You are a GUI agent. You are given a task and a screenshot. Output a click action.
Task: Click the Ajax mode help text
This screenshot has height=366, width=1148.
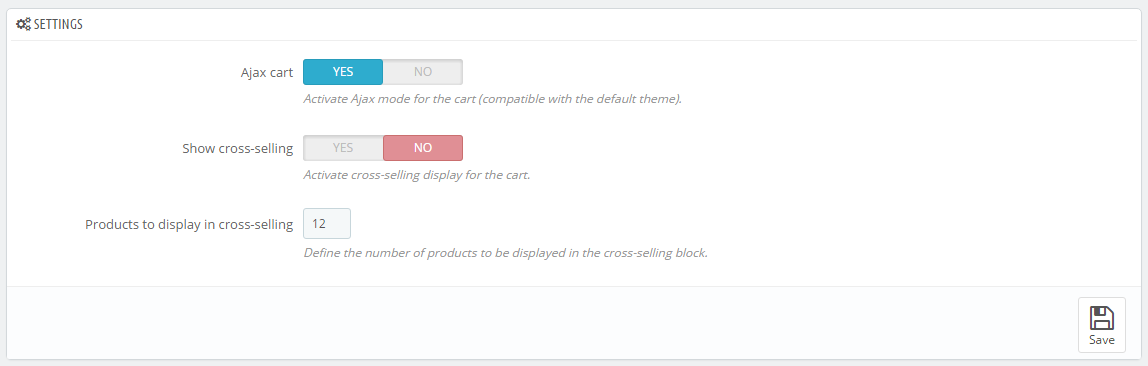click(493, 99)
